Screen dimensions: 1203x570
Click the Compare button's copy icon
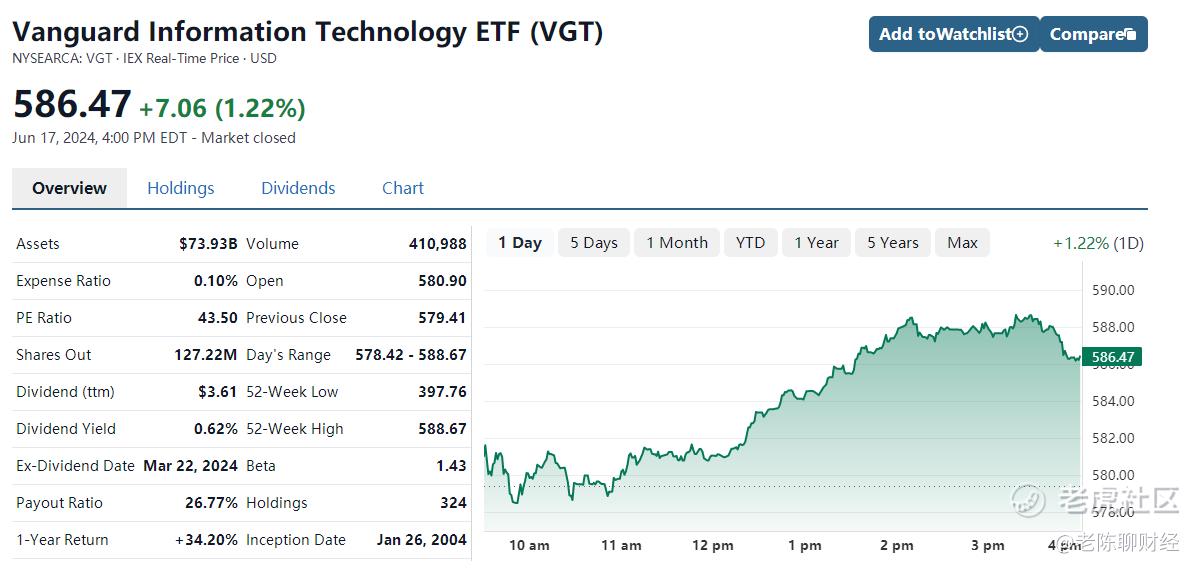click(1130, 35)
